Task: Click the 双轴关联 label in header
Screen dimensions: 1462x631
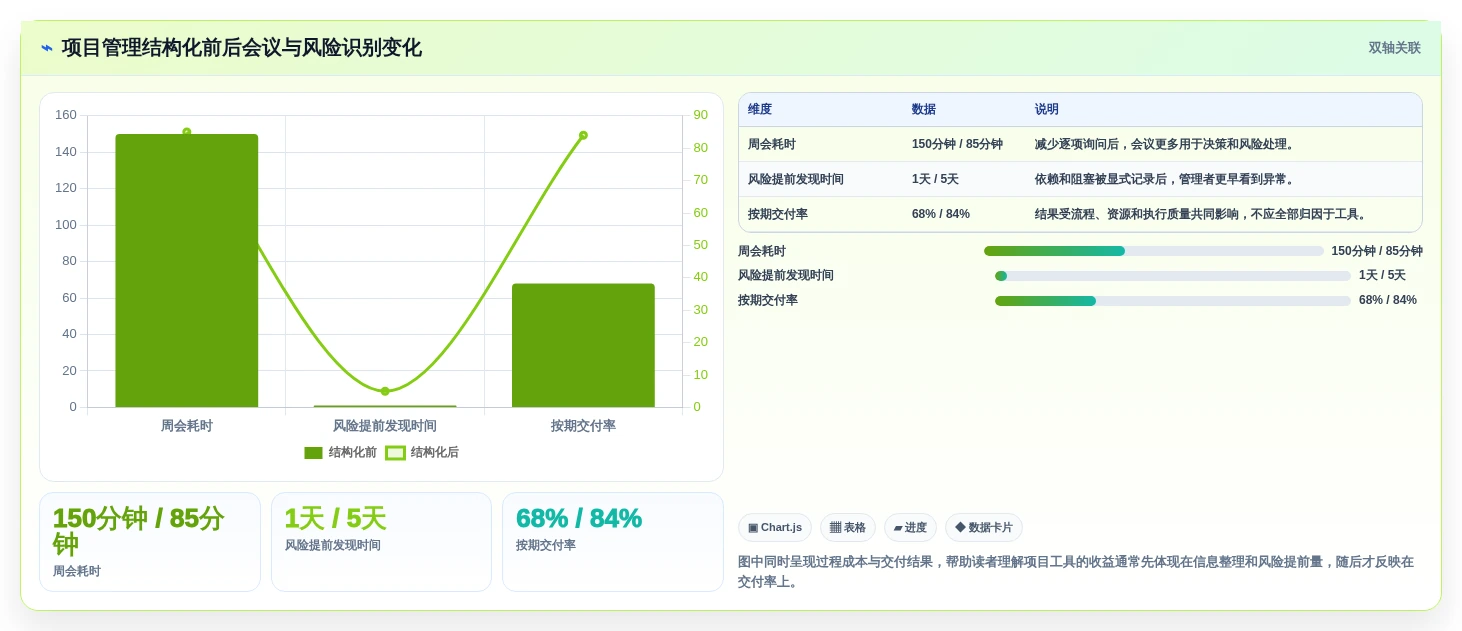Action: pyautogui.click(x=1394, y=48)
